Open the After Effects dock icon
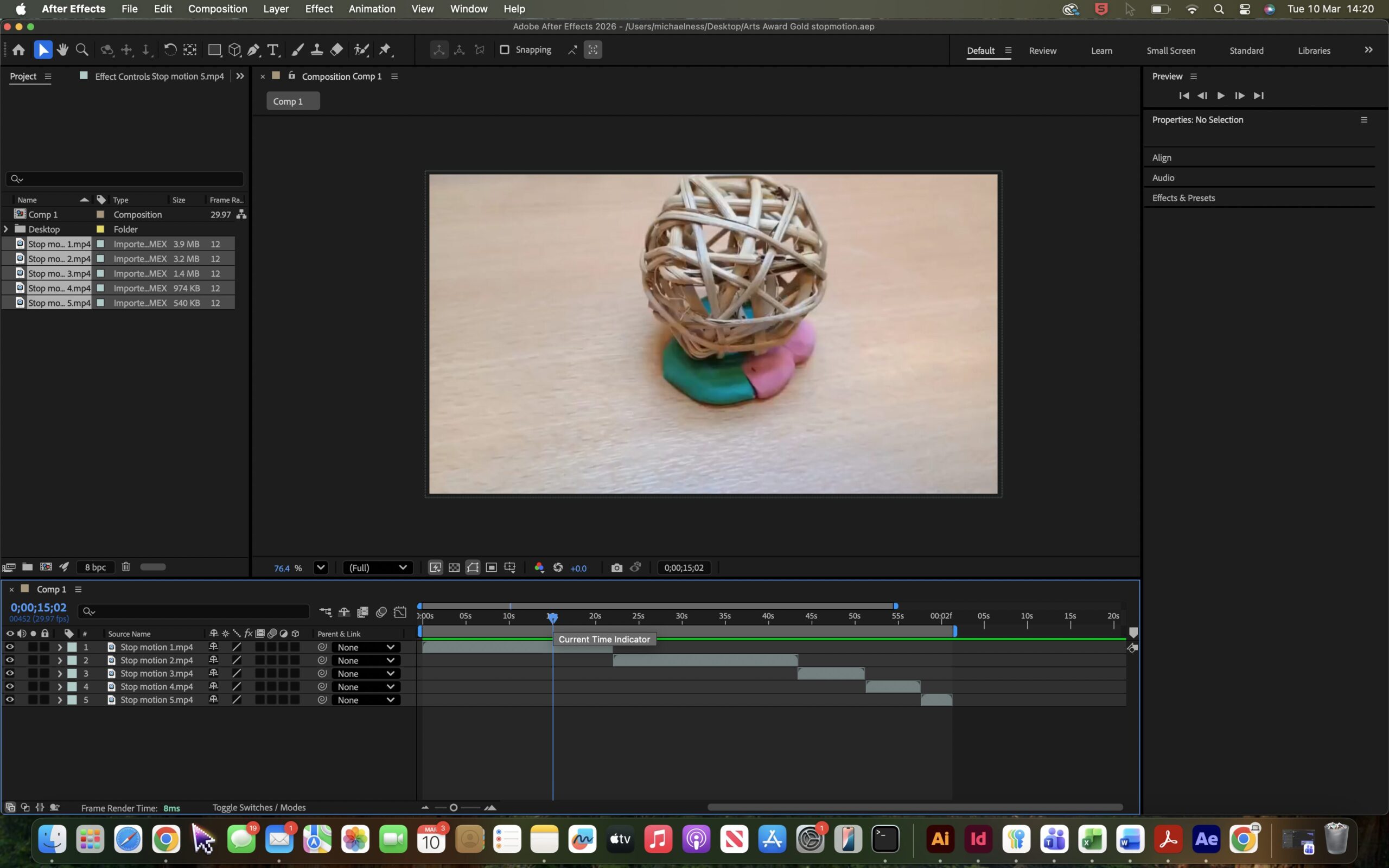 pyautogui.click(x=1205, y=839)
